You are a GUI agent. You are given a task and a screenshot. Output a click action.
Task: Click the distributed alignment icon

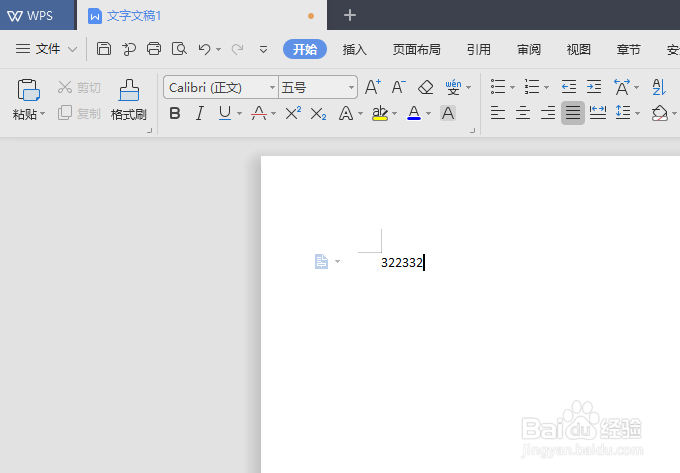(598, 113)
